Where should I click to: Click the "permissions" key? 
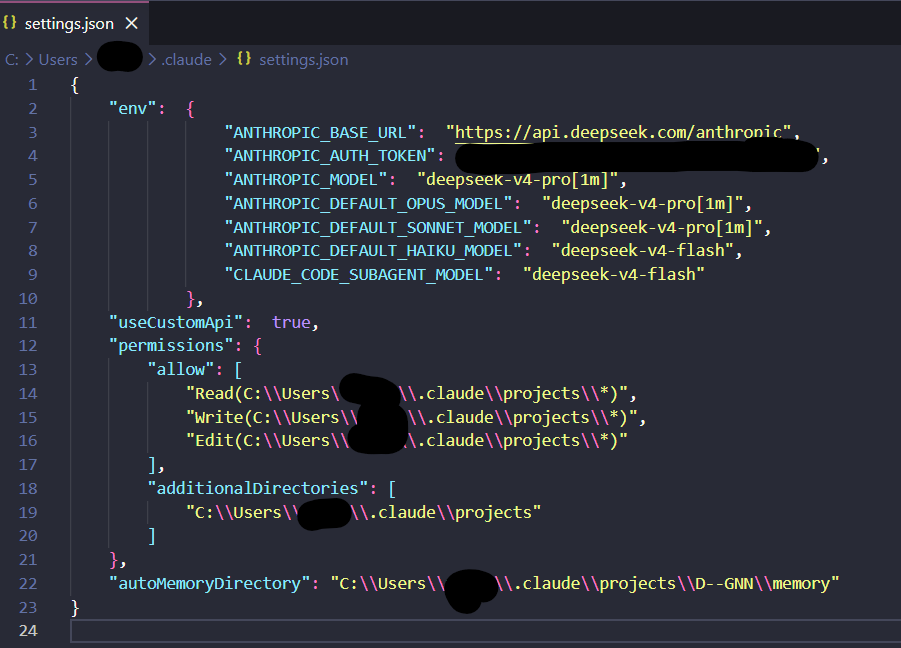pos(171,346)
